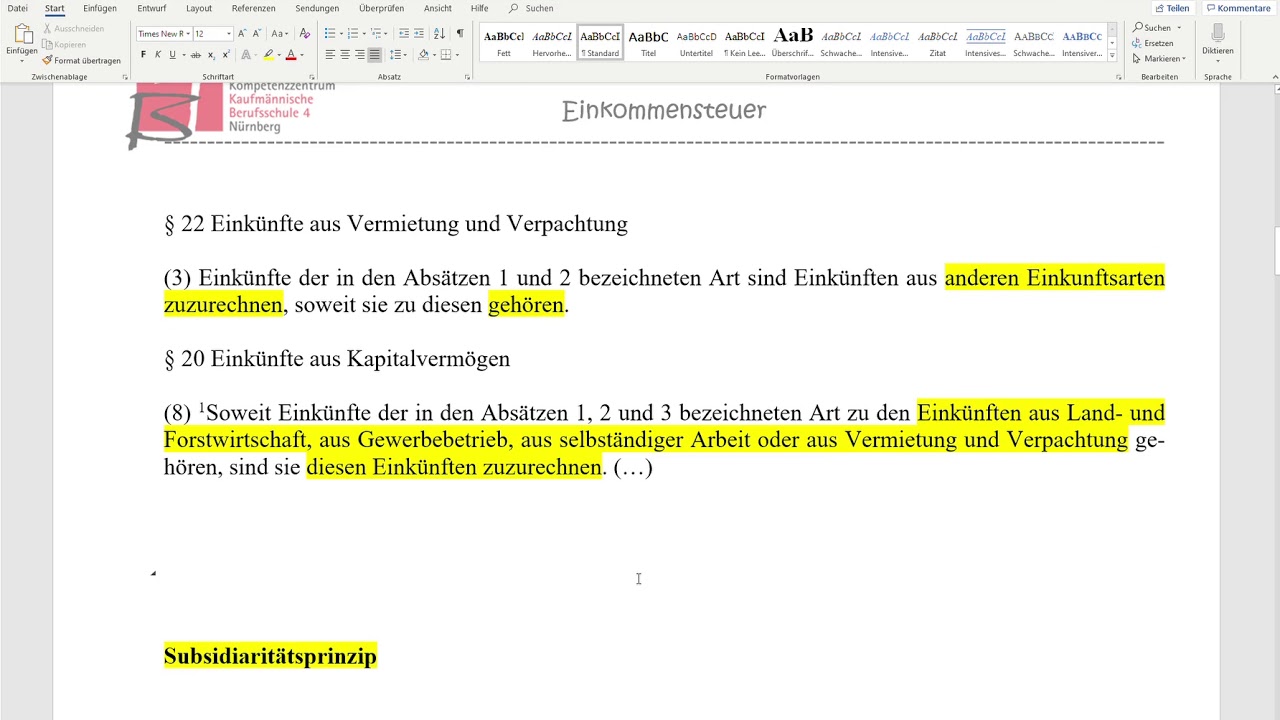Apply the Zitat style
The width and height of the screenshot is (1280, 720).
click(938, 43)
